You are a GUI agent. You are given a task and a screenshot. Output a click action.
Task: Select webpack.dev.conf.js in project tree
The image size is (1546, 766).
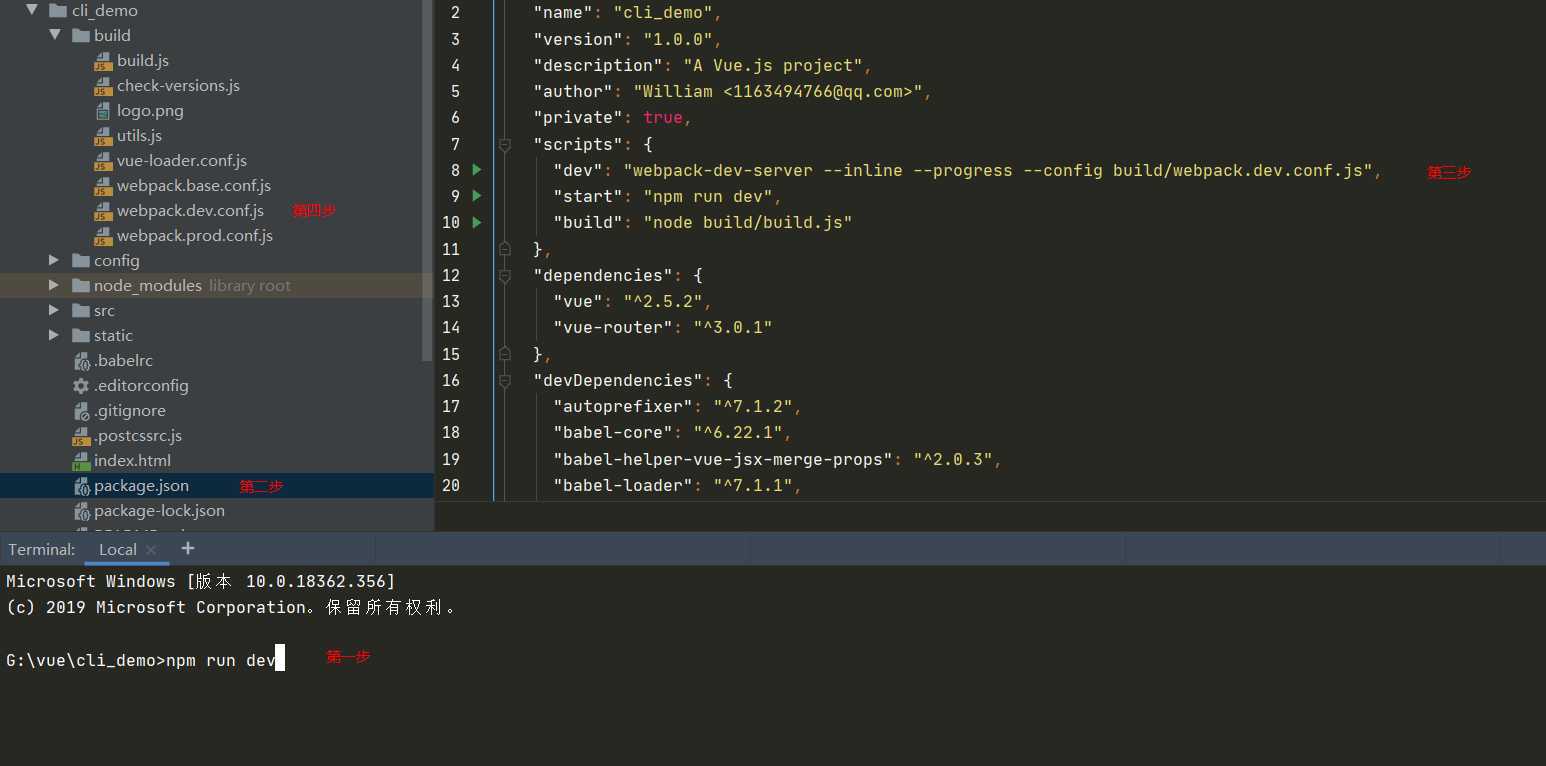click(x=190, y=210)
